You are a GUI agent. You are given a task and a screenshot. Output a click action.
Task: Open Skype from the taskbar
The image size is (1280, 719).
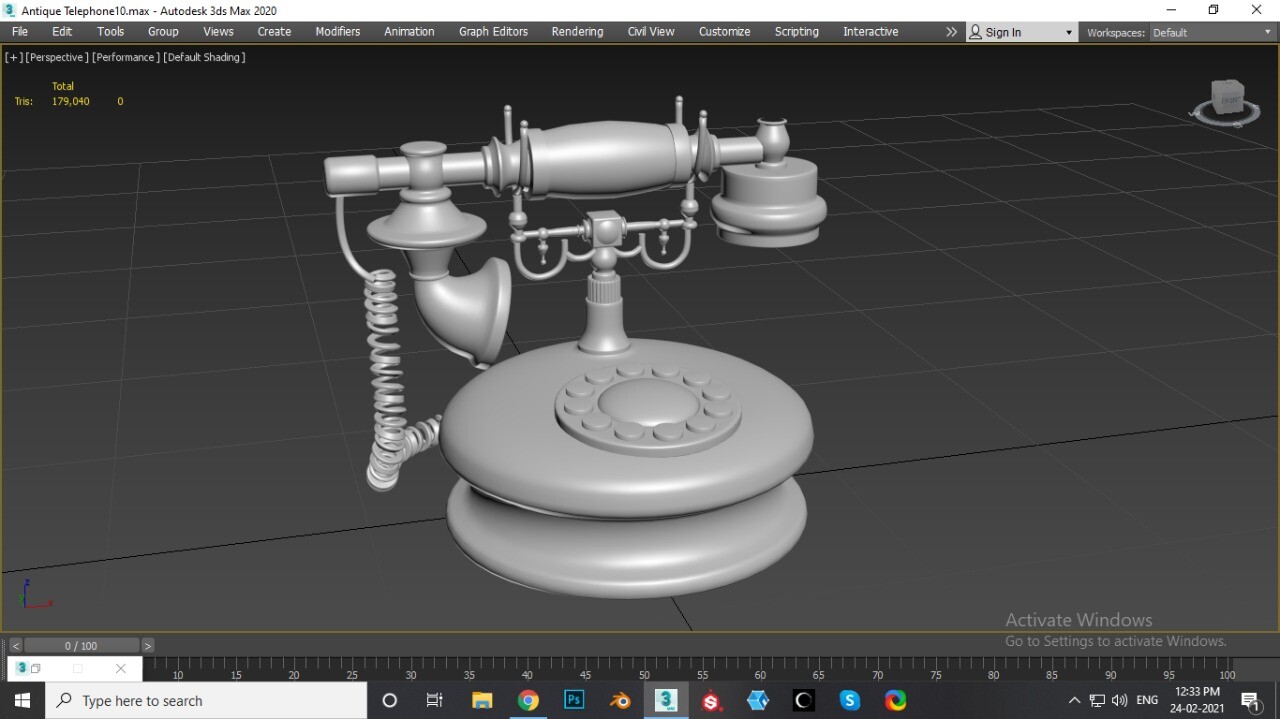point(850,701)
